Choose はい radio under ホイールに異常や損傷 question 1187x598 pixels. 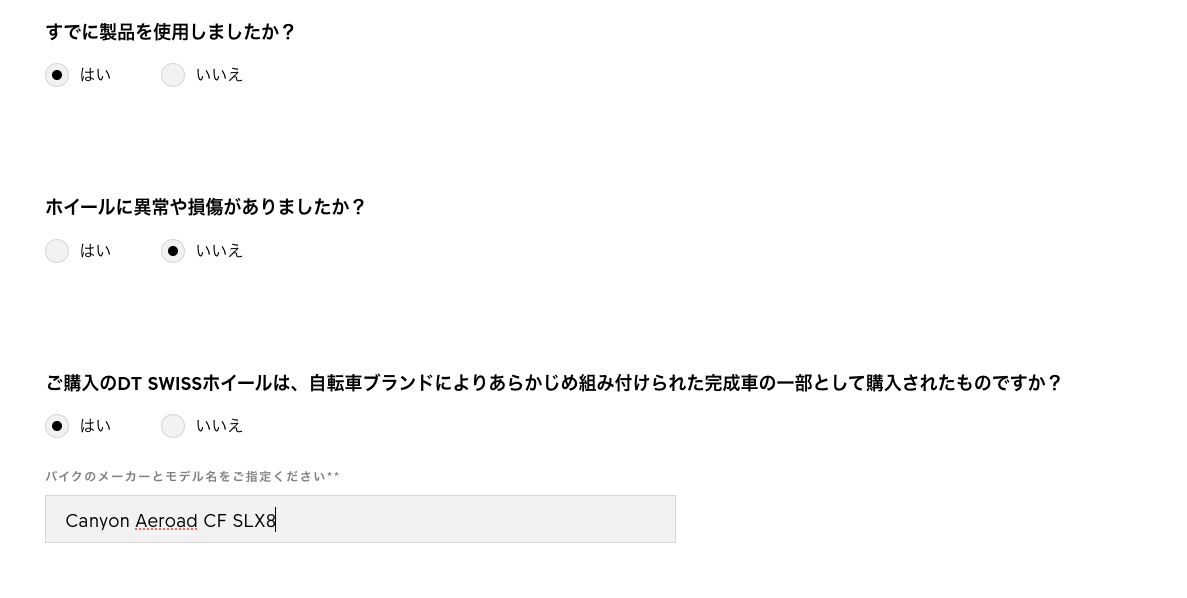57,251
